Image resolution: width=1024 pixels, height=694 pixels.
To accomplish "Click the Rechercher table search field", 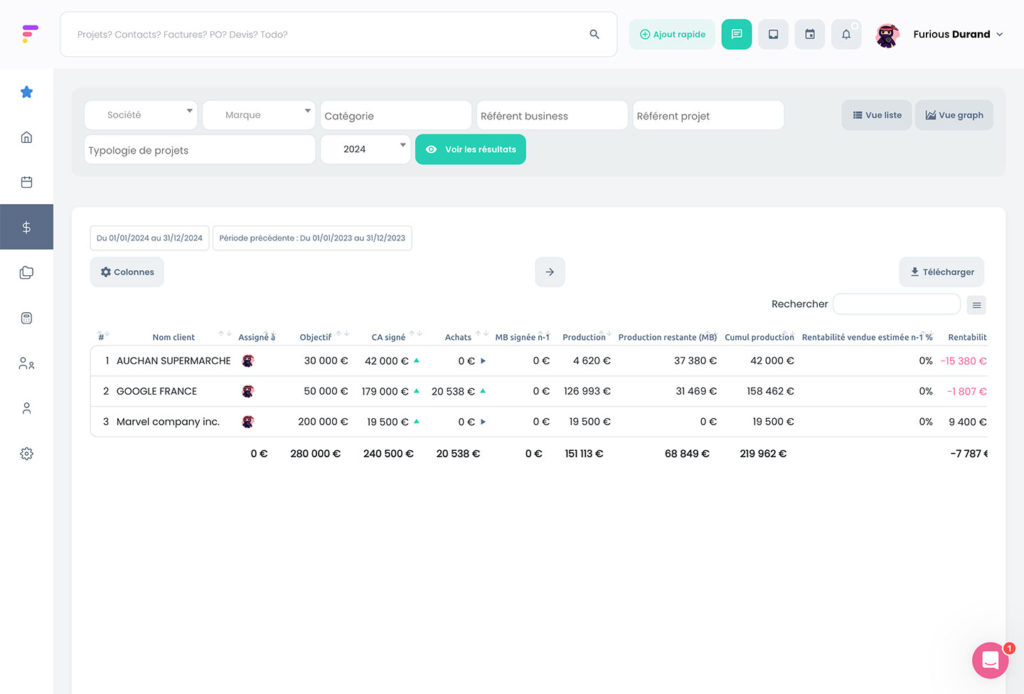I will [896, 304].
